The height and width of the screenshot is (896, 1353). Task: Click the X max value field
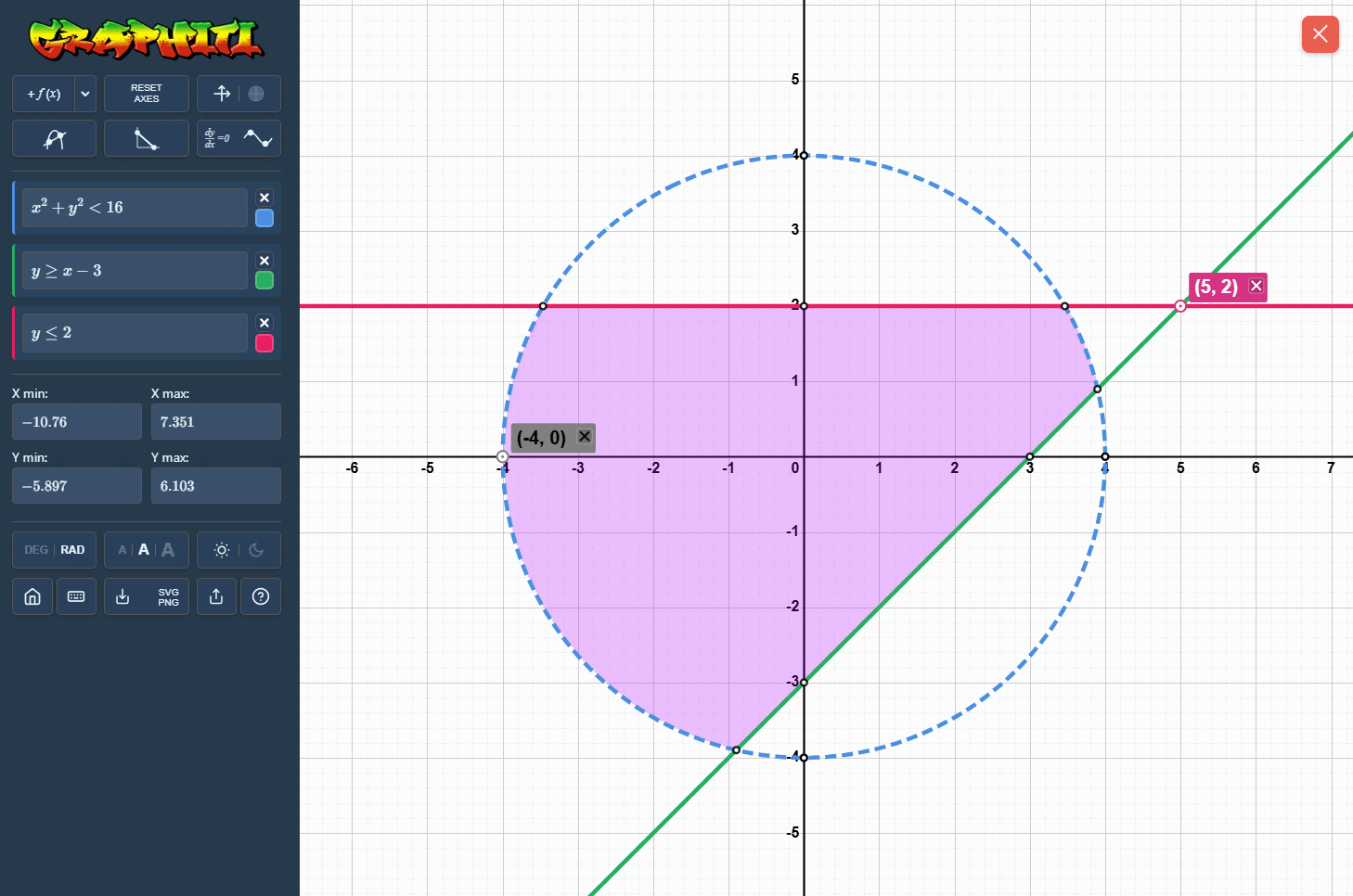coord(216,422)
